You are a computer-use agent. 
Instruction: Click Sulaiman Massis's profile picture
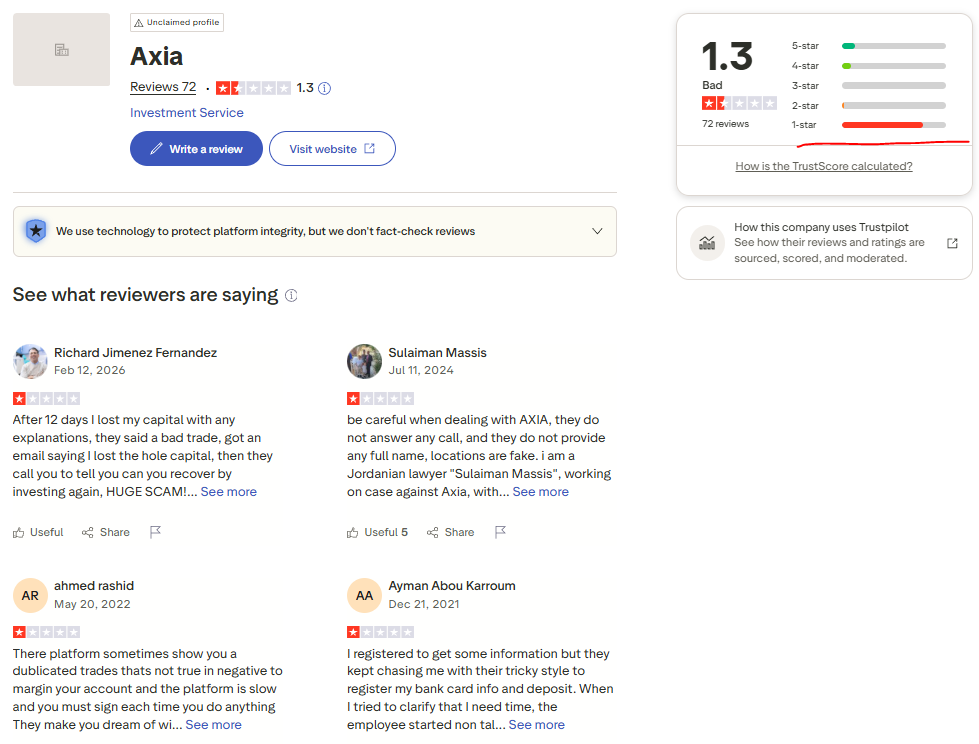coord(364,362)
